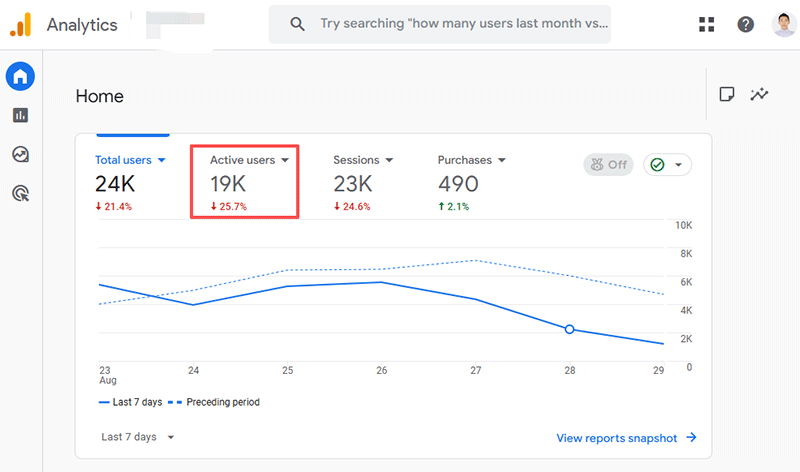
Task: Select the Purchases metric tab
Action: 471,160
